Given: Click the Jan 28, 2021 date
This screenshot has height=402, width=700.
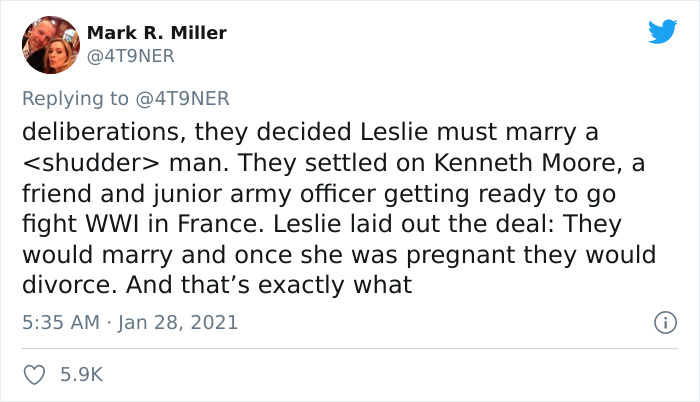Looking at the screenshot, I should 180,323.
